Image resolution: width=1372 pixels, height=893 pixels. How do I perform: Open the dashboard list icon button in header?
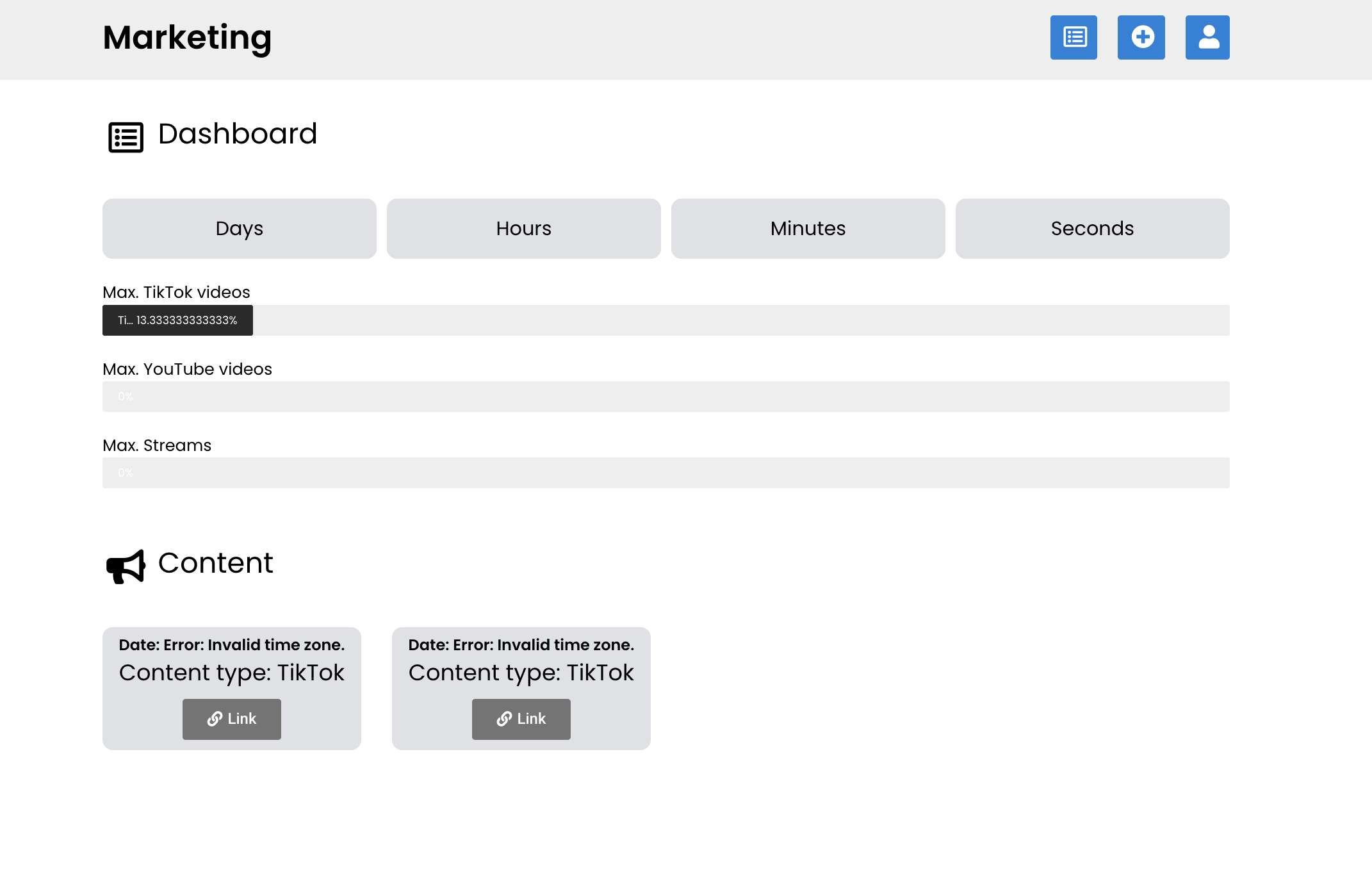coord(1074,37)
